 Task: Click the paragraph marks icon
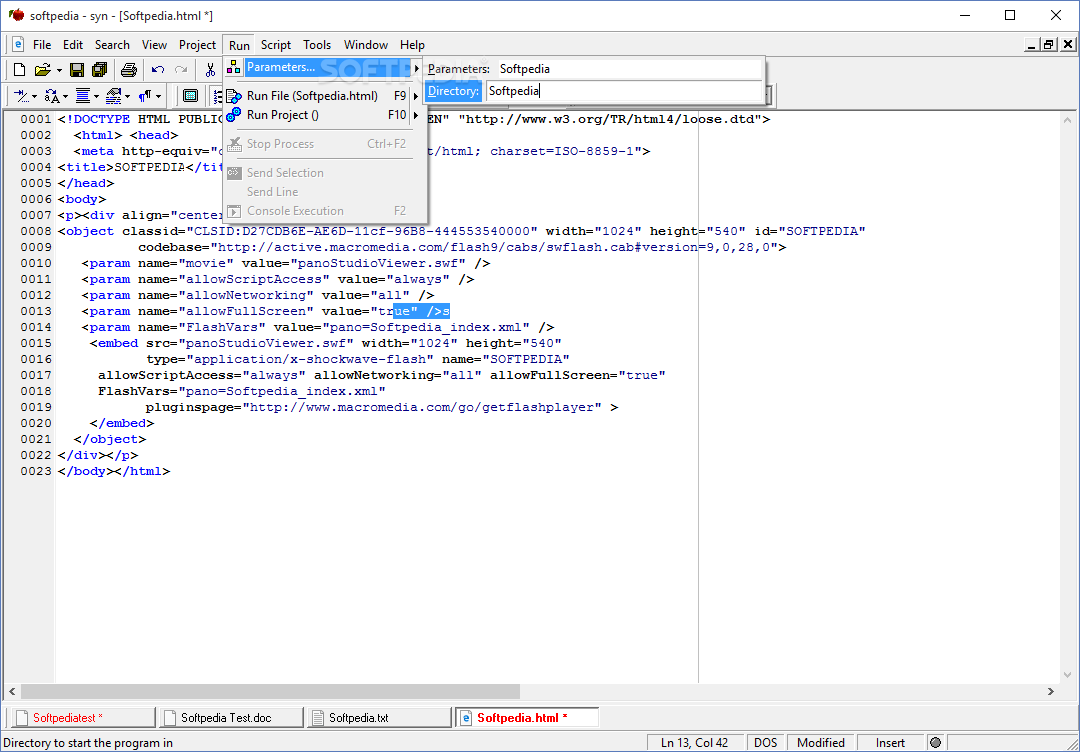point(145,96)
